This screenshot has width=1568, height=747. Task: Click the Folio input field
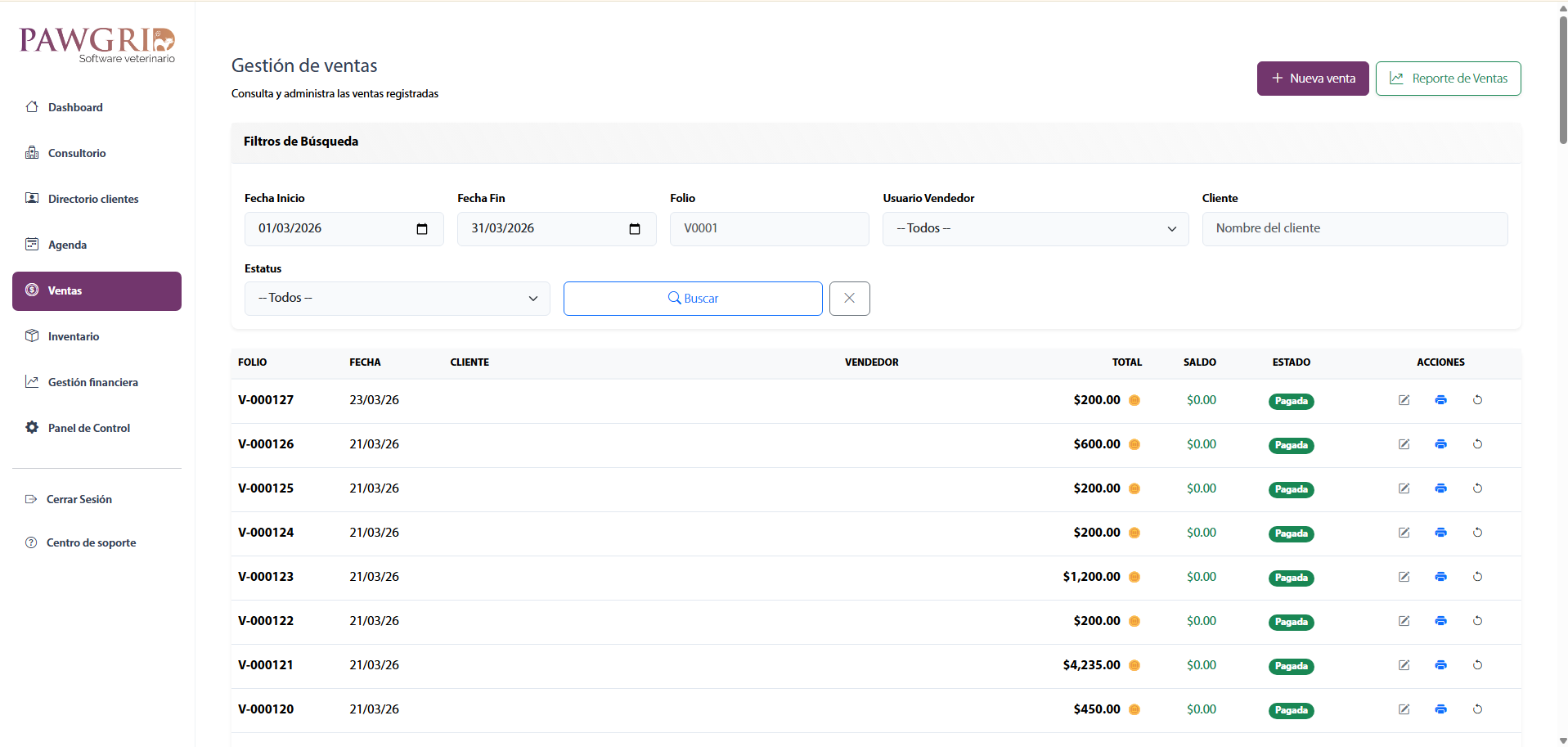click(x=769, y=229)
